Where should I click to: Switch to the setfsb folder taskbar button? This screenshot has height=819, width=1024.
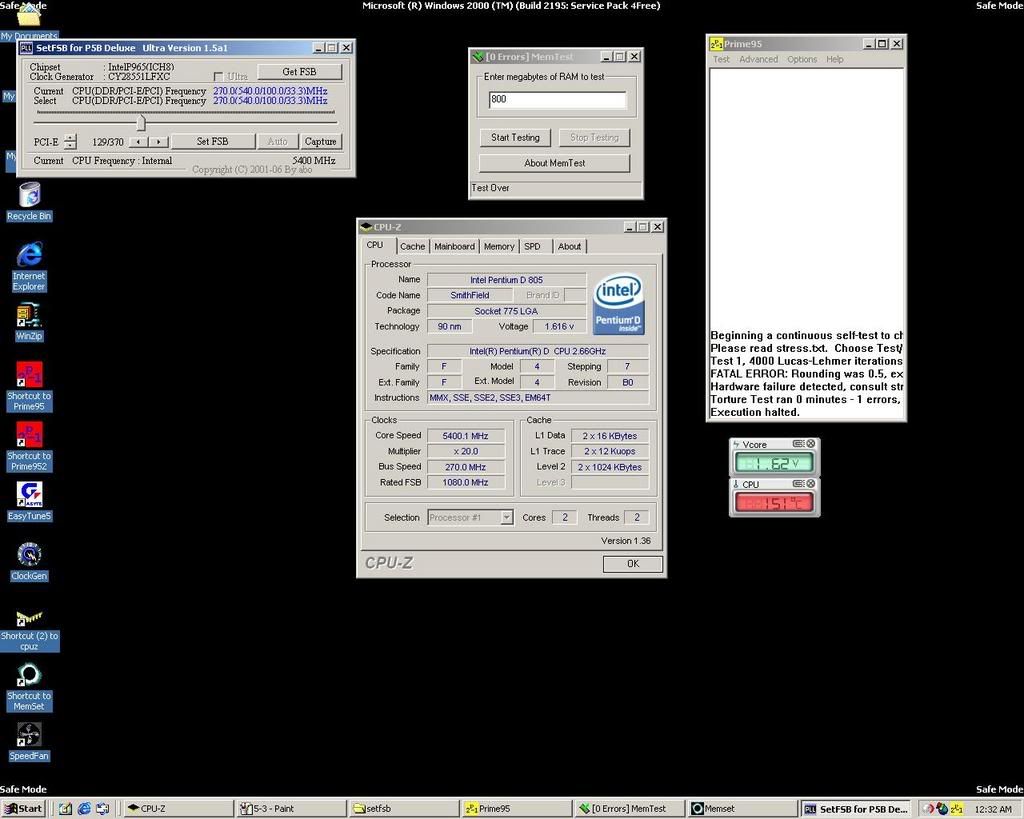tap(404, 809)
